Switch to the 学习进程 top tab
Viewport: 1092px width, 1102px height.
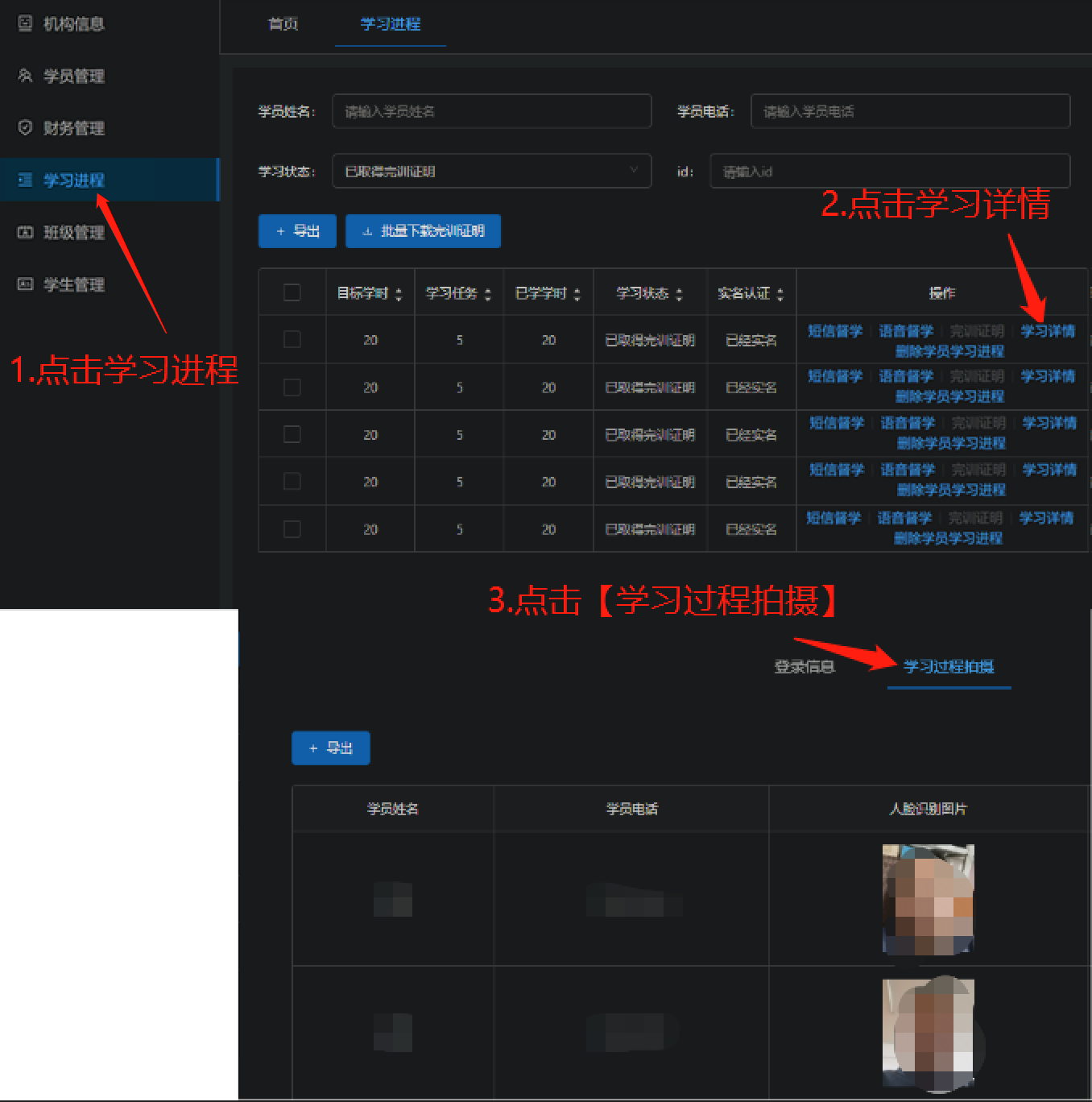pyautogui.click(x=391, y=24)
